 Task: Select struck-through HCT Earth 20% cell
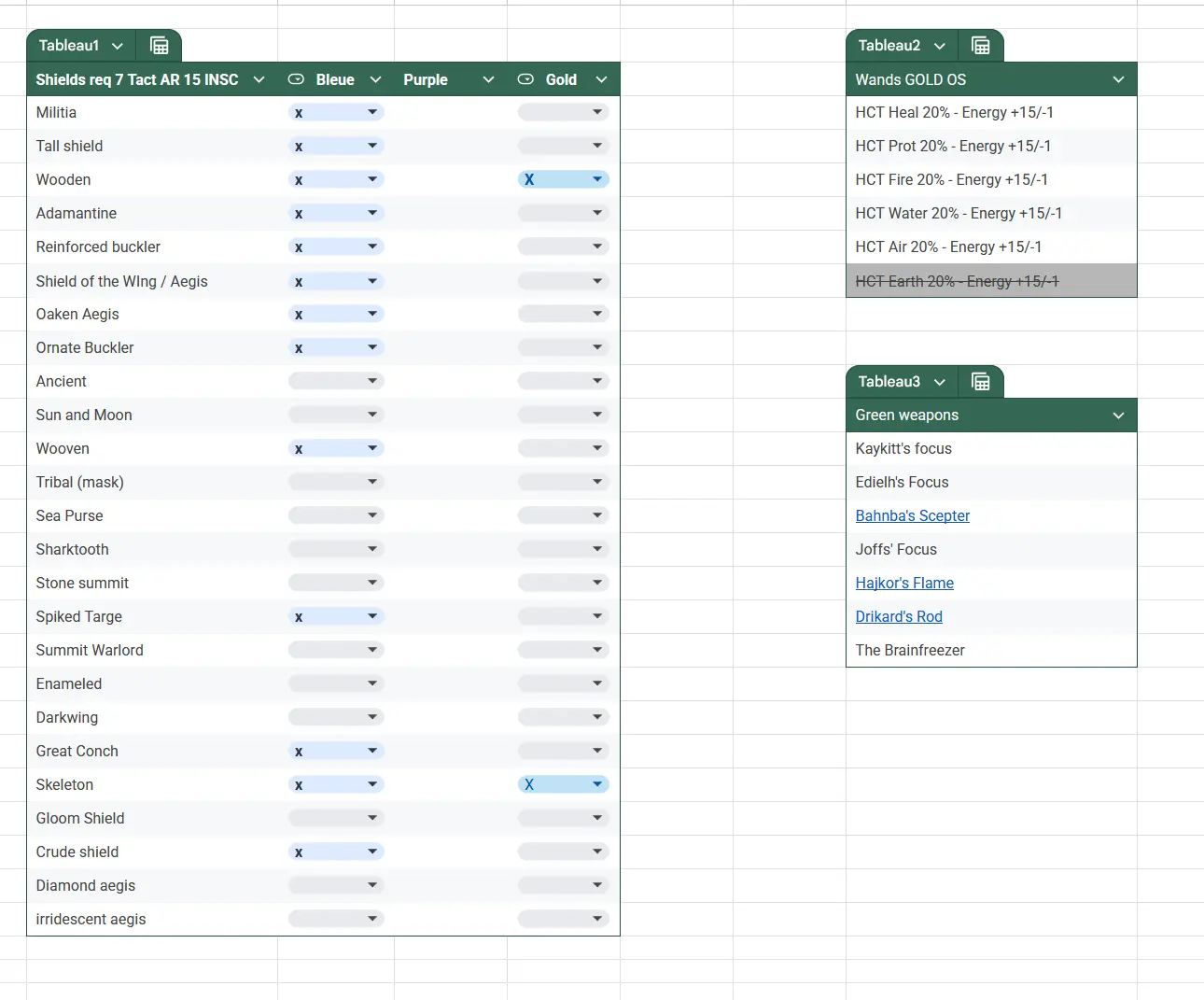[x=991, y=281]
